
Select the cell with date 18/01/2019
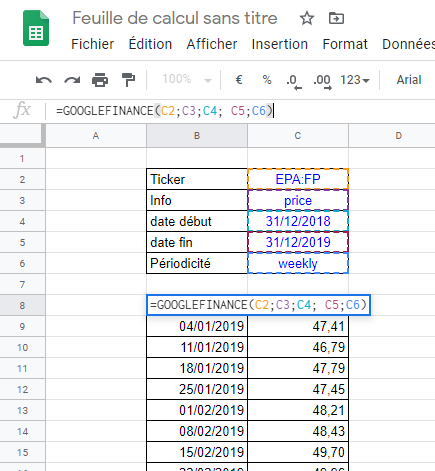[x=197, y=368]
